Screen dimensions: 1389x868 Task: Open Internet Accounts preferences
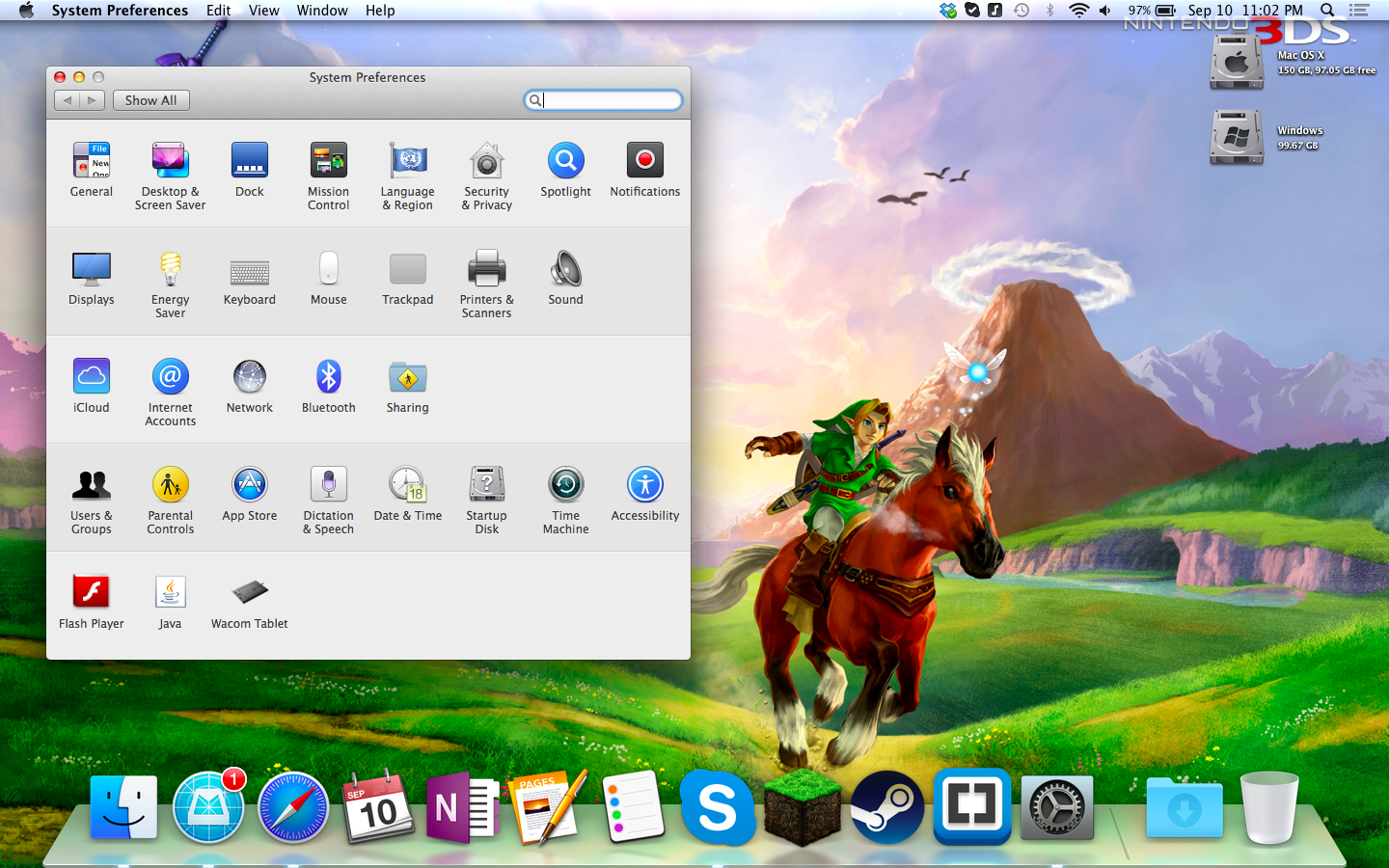[x=170, y=393]
